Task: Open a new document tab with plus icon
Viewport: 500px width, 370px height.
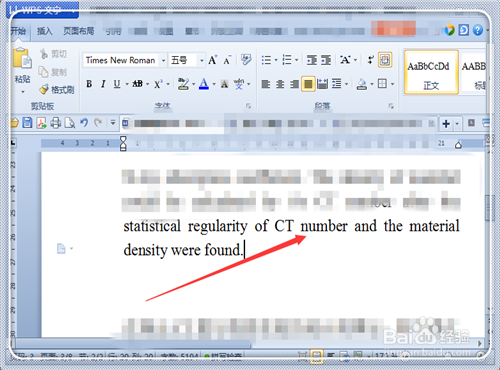Action: click(446, 124)
